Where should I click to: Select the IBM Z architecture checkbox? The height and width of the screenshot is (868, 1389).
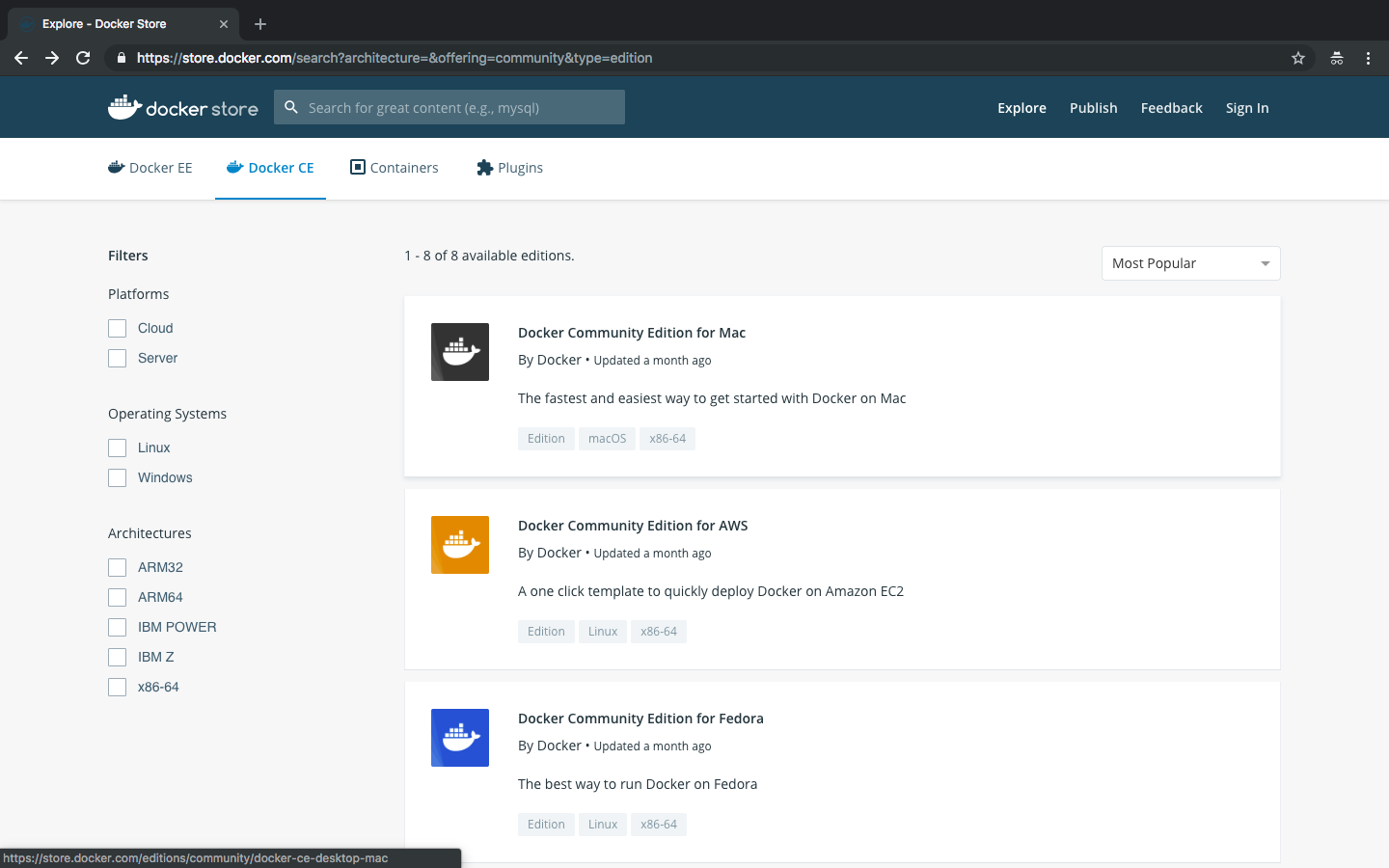(x=118, y=658)
